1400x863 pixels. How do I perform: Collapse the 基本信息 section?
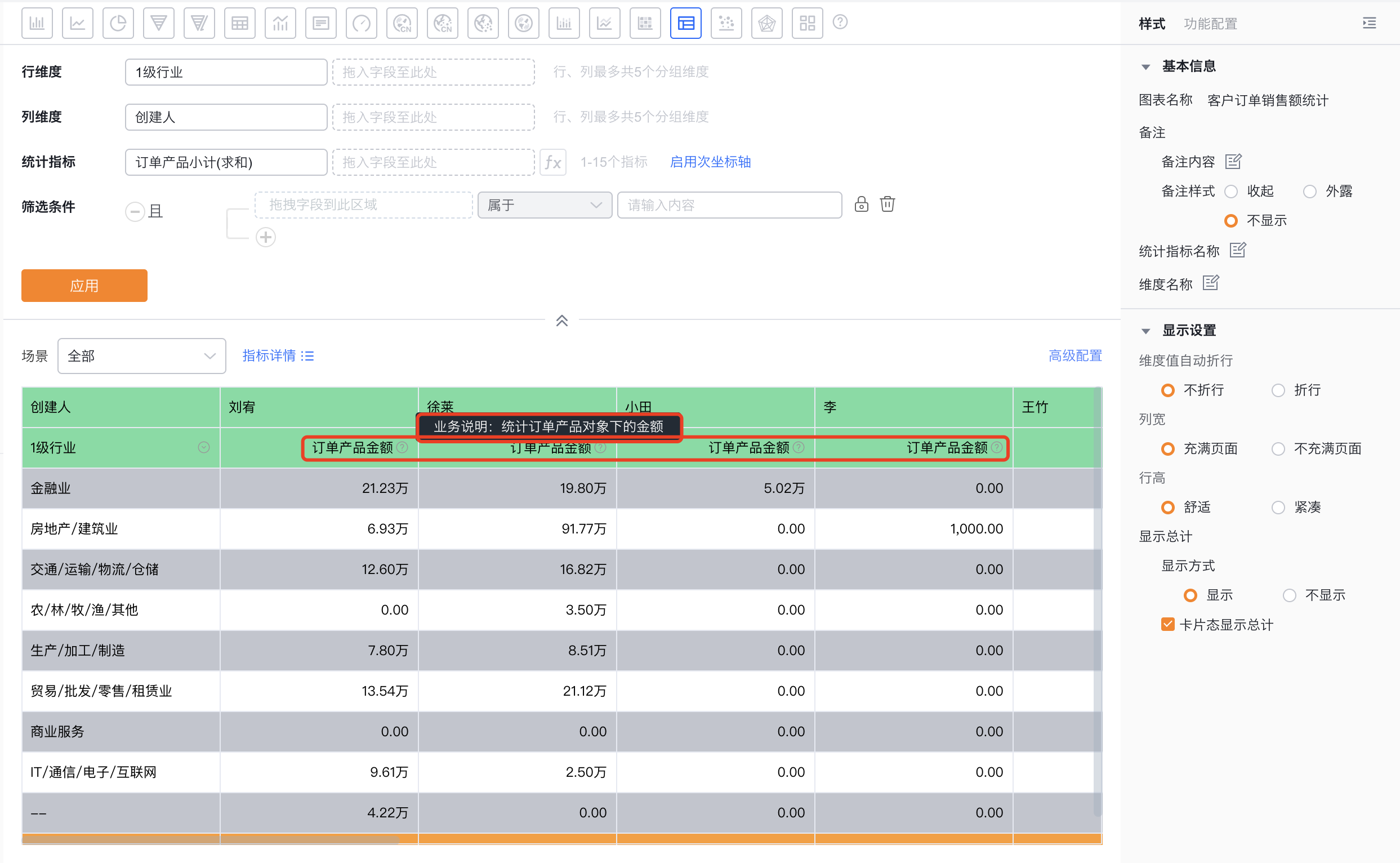pos(1145,67)
